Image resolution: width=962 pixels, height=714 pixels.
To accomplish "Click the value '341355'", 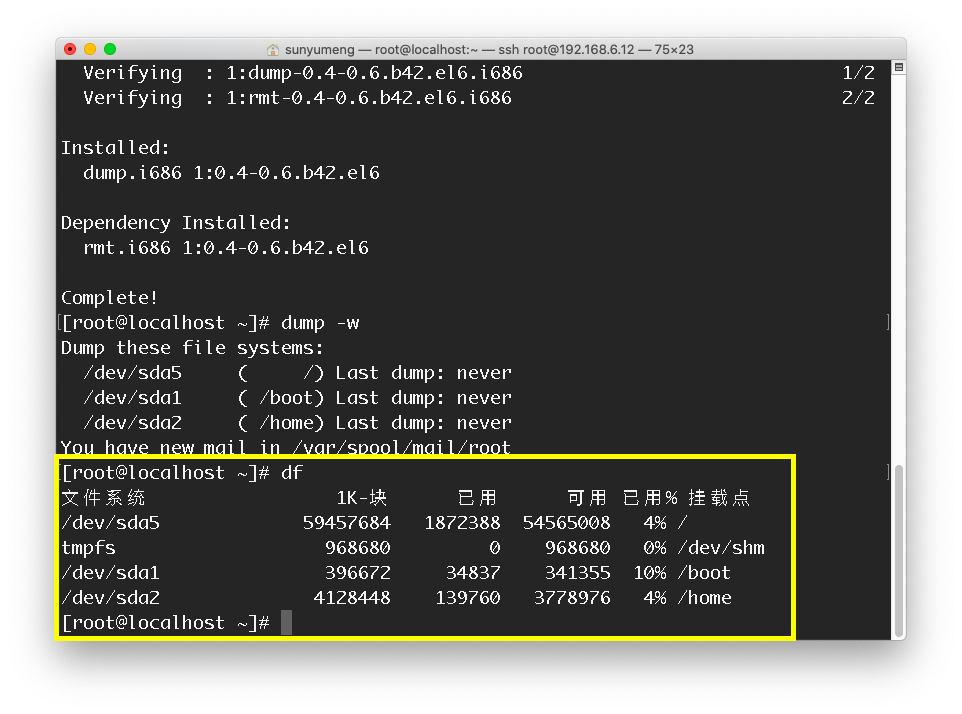I will pos(578,573).
